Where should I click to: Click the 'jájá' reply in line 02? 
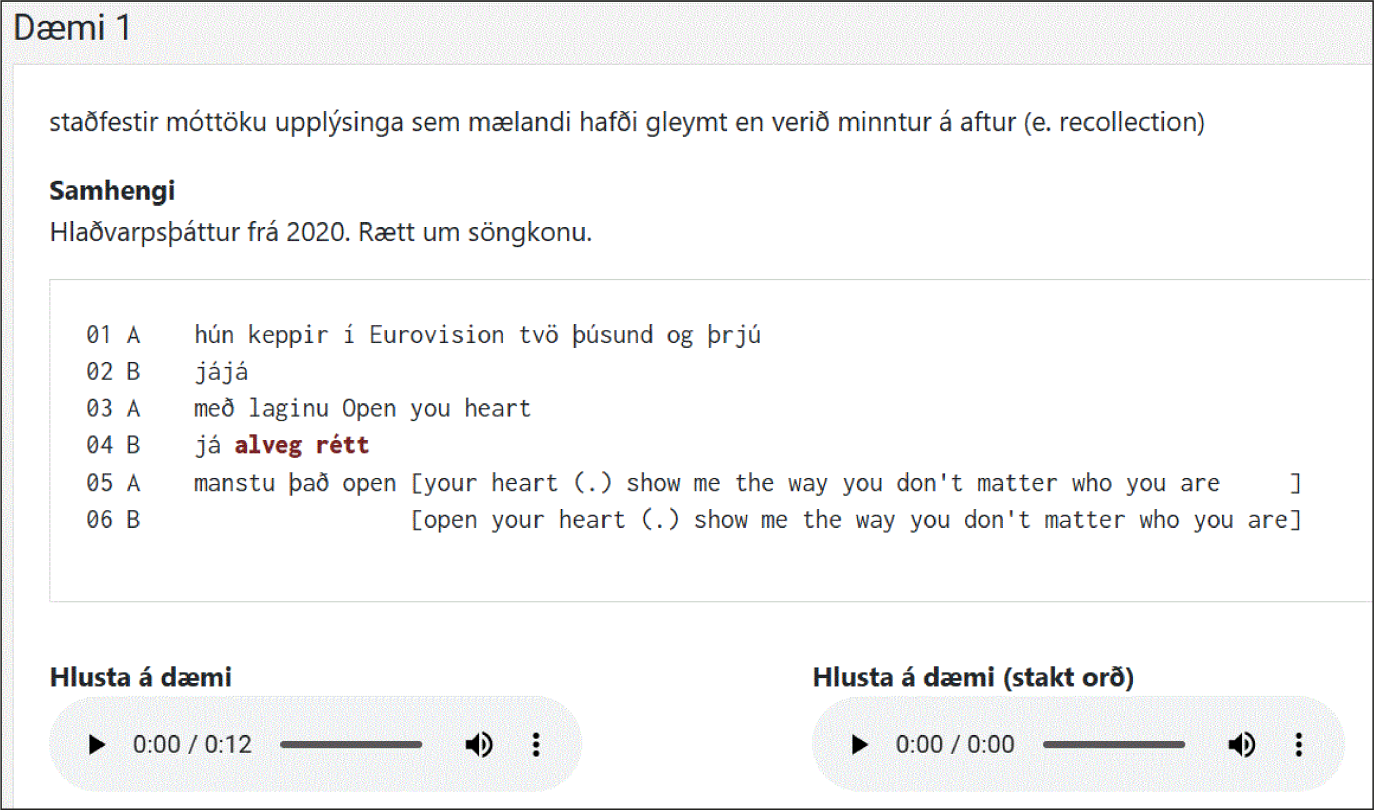tap(221, 372)
